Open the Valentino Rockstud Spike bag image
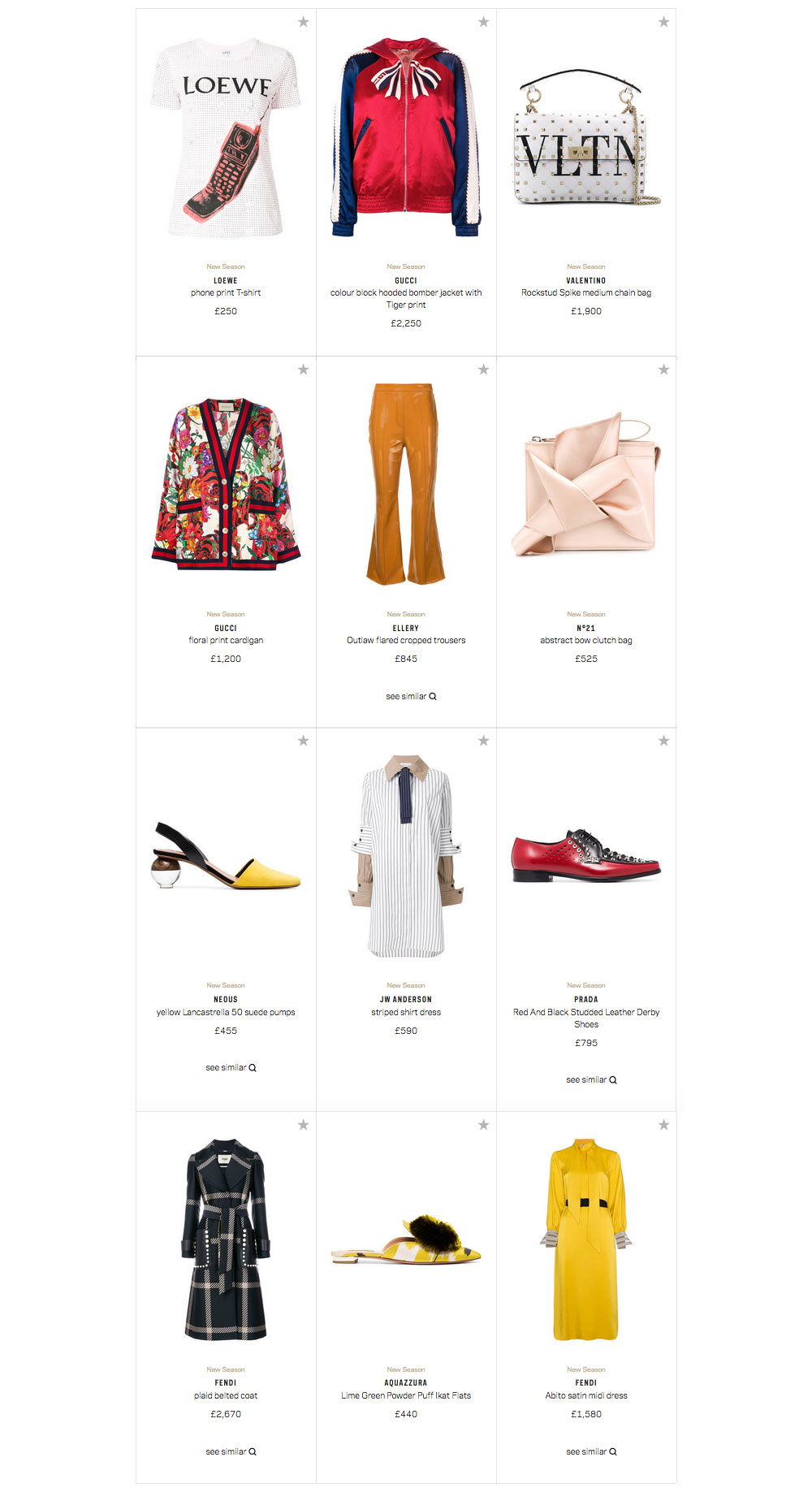812x1492 pixels. 586,137
